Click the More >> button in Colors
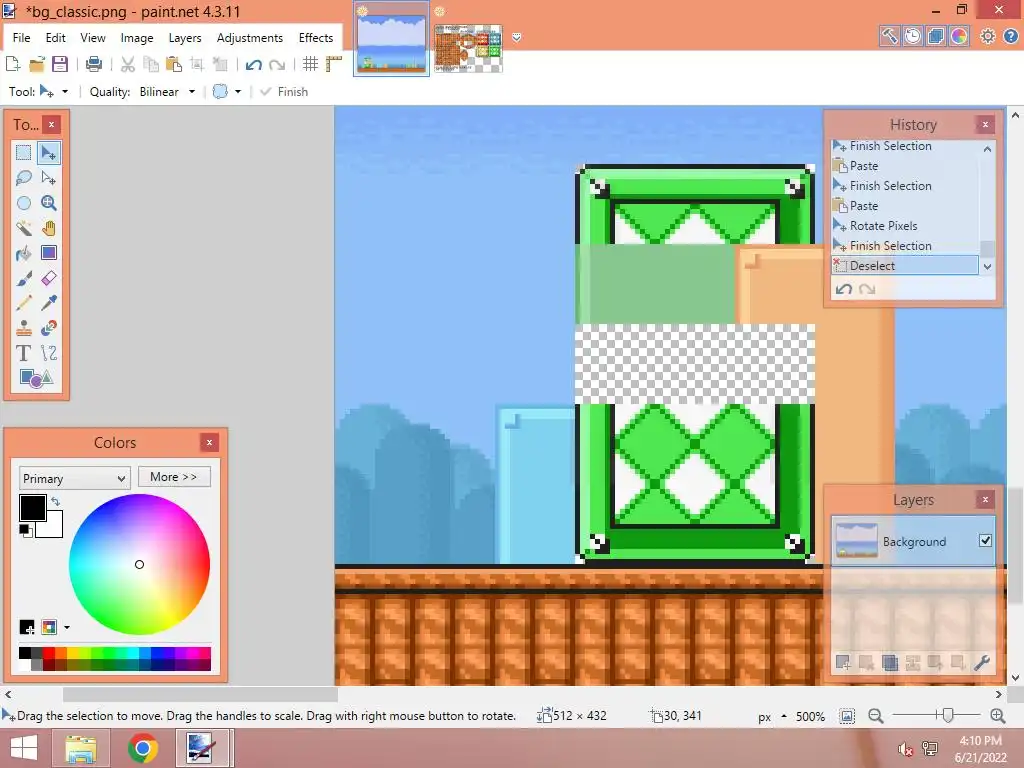The width and height of the screenshot is (1024, 768). (x=174, y=477)
